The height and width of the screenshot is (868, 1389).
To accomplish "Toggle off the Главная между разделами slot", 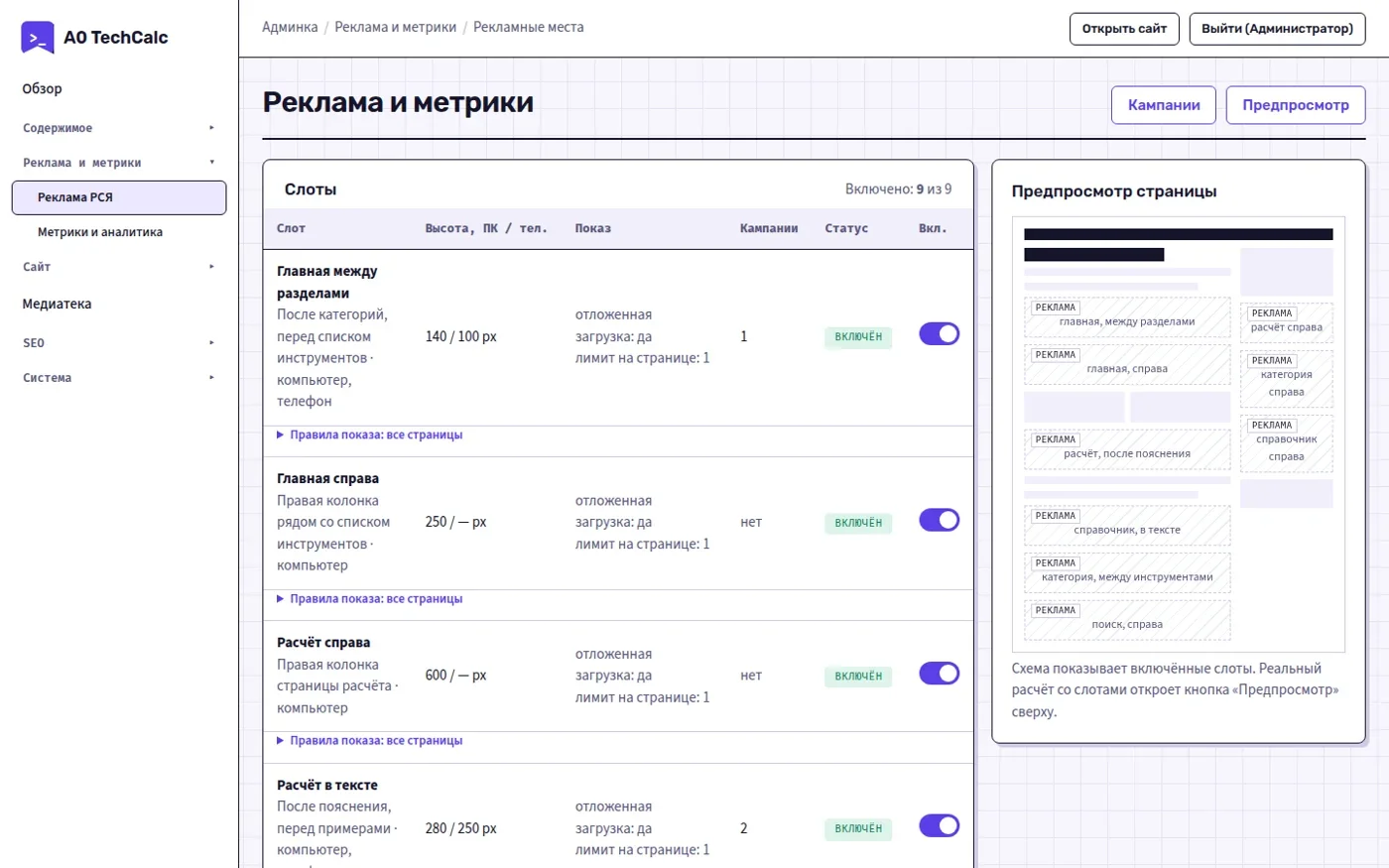I will [x=939, y=334].
